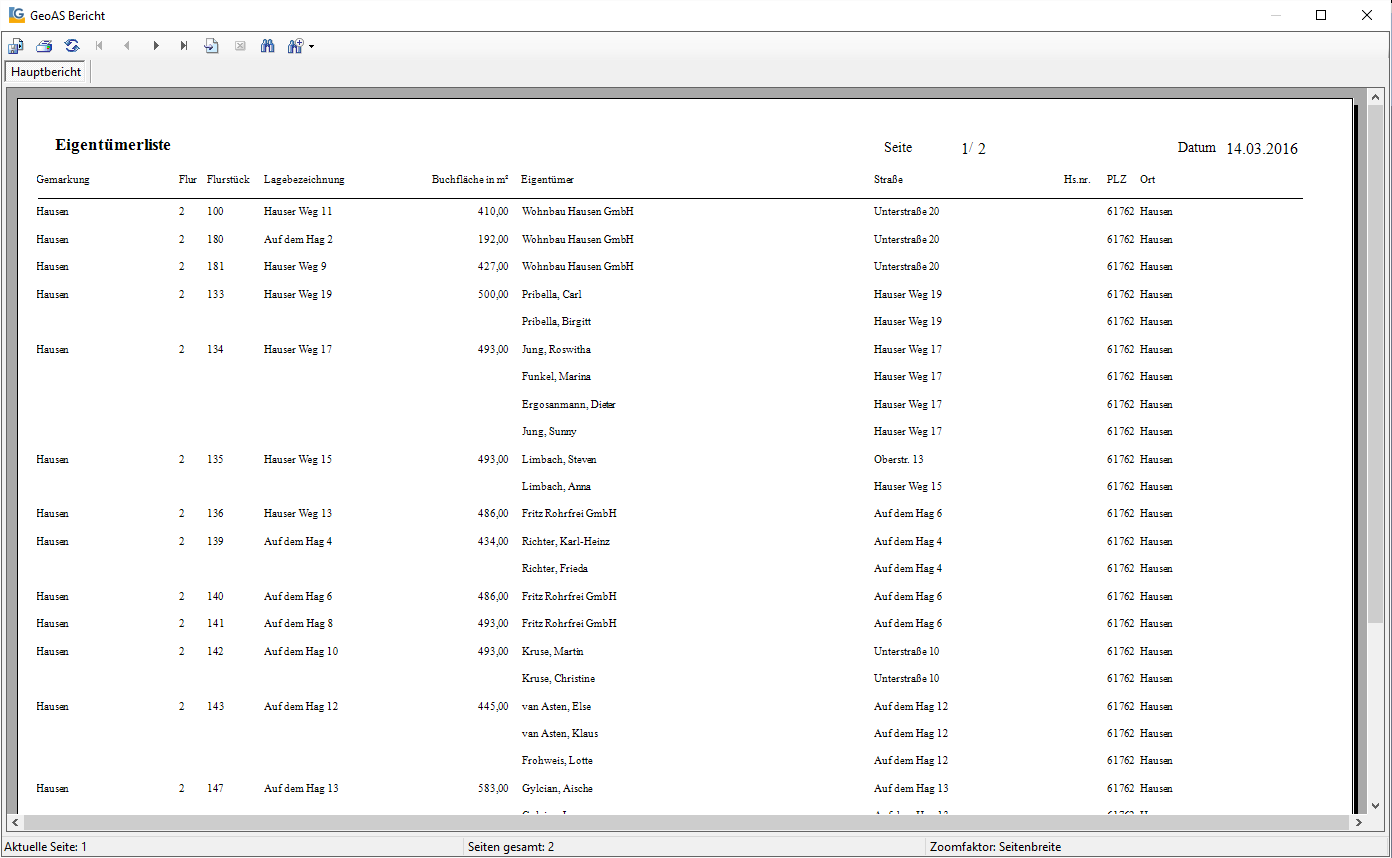1392x858 pixels.
Task: Expand the zoom dropdown arrow in toolbar
Action: tap(312, 47)
